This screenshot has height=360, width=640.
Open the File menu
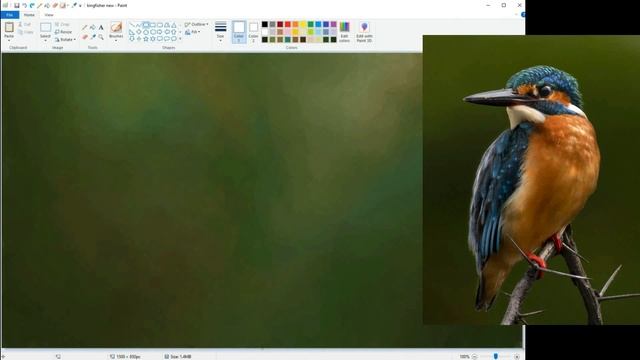tap(10, 15)
